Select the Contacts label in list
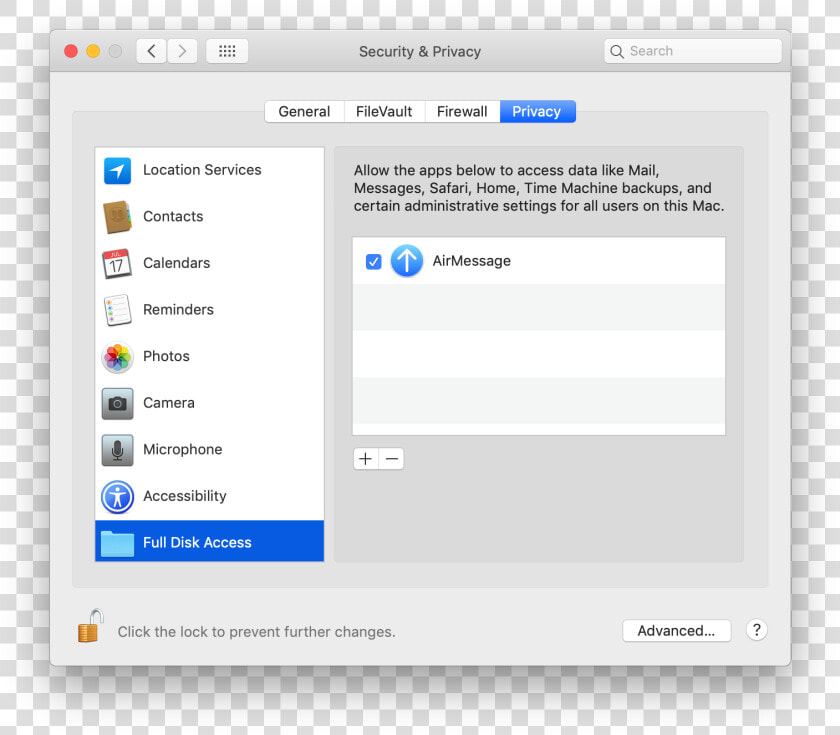The width and height of the screenshot is (840, 735). 173,216
